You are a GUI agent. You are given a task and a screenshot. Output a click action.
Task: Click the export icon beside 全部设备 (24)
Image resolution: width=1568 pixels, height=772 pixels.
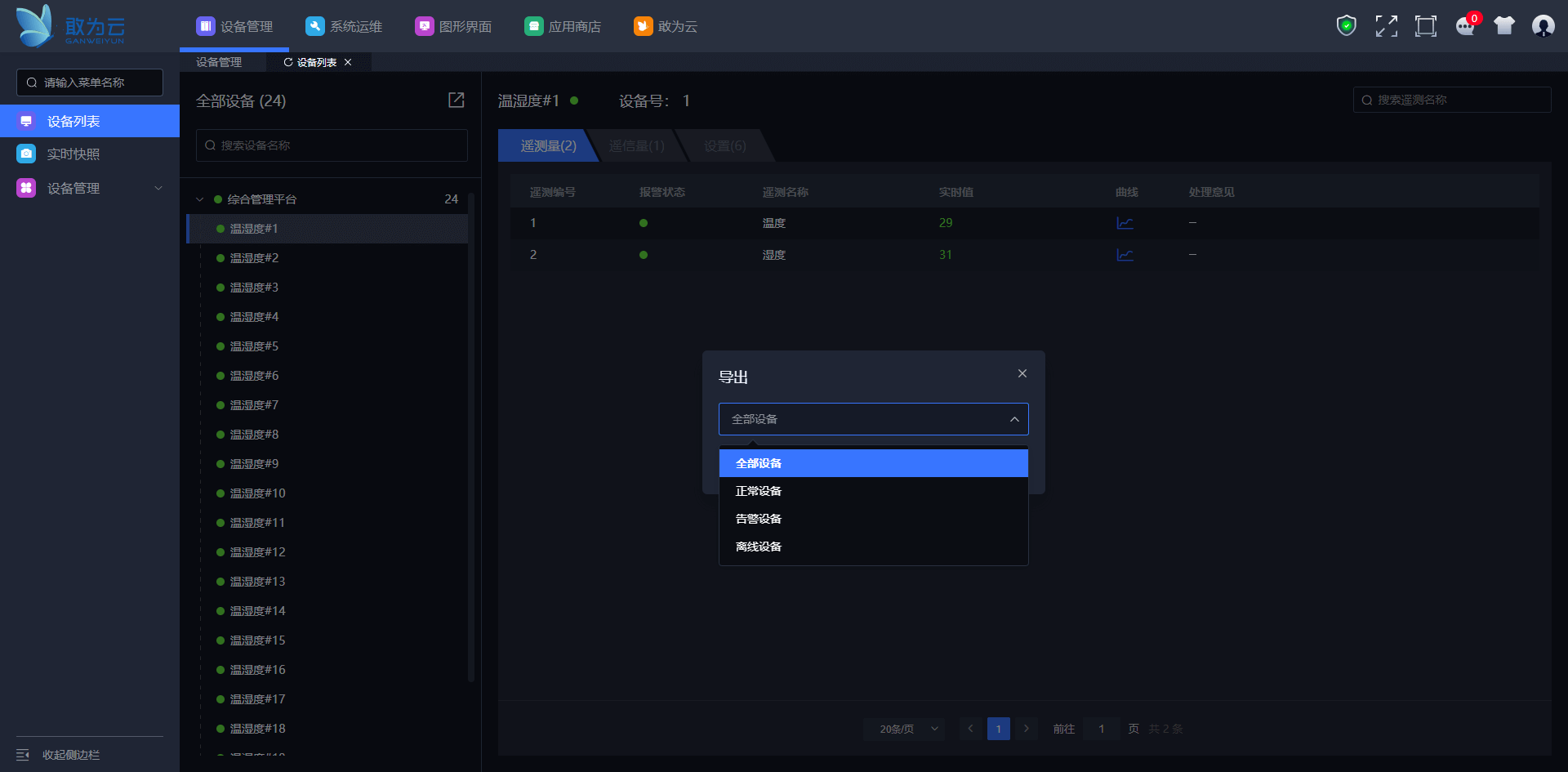[457, 100]
